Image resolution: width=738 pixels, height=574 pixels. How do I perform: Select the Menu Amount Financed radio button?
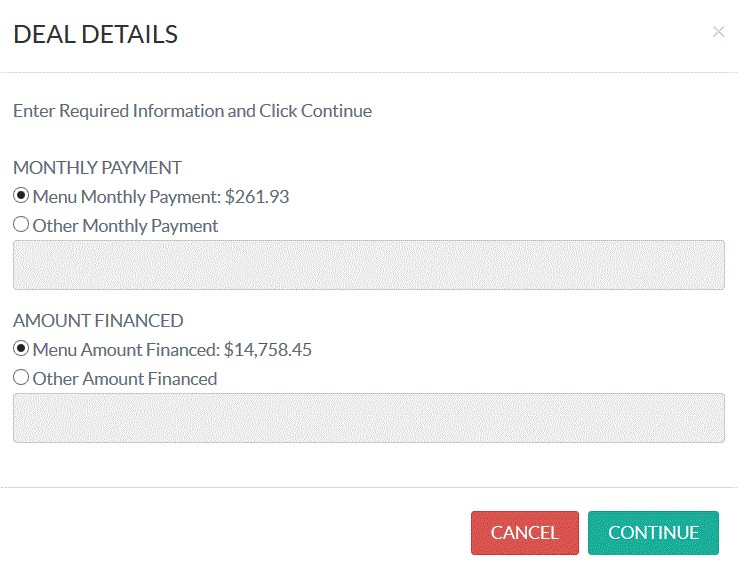pos(21,348)
